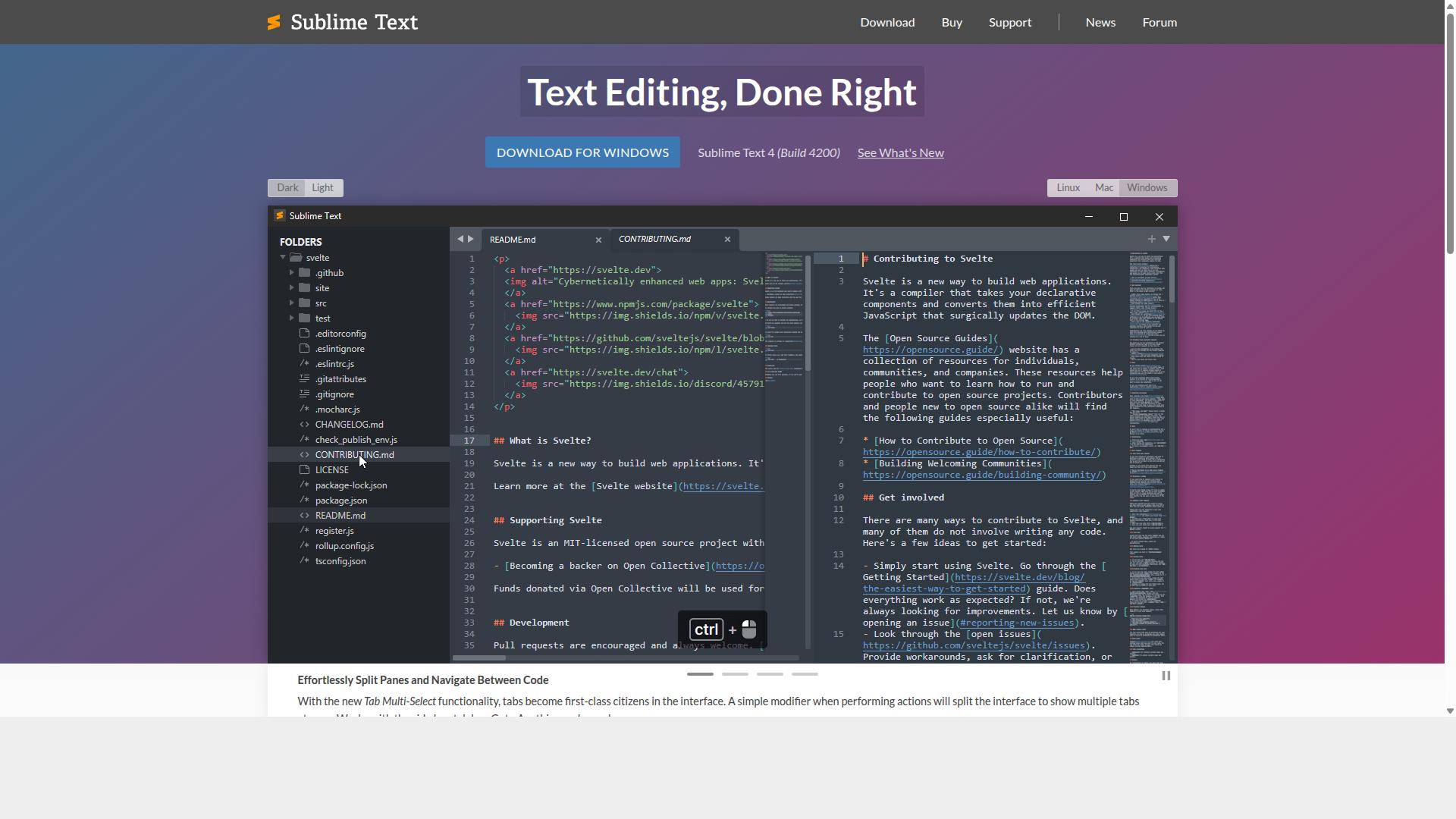Click the CONTRIBUTING.md markup file icon
The image size is (1456, 819).
click(305, 455)
